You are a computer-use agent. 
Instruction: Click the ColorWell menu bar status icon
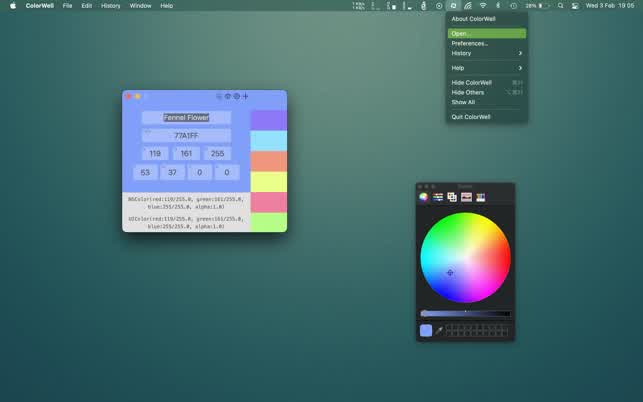coord(453,6)
